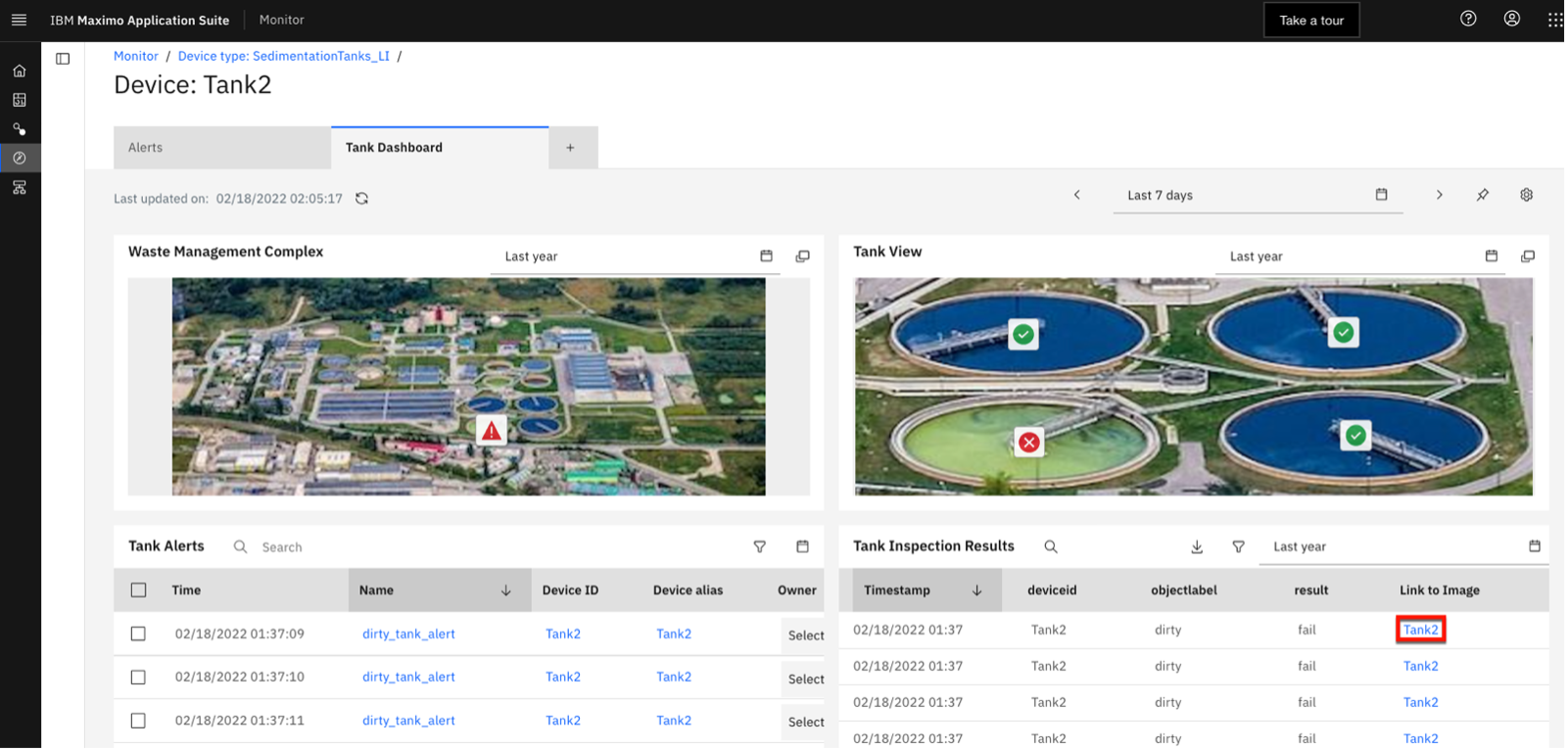Click Monitor in the top header
The width and height of the screenshot is (1568, 750).
281,20
